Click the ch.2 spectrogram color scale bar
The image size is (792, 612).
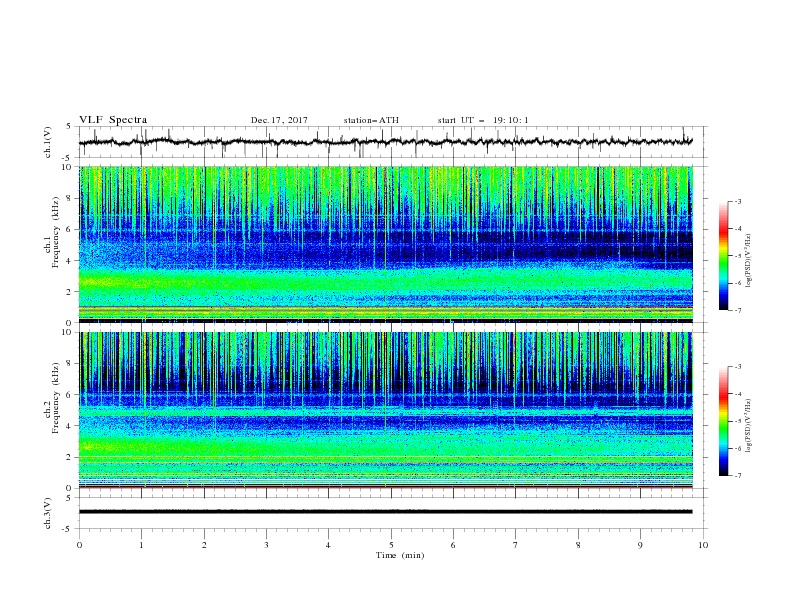click(x=723, y=421)
